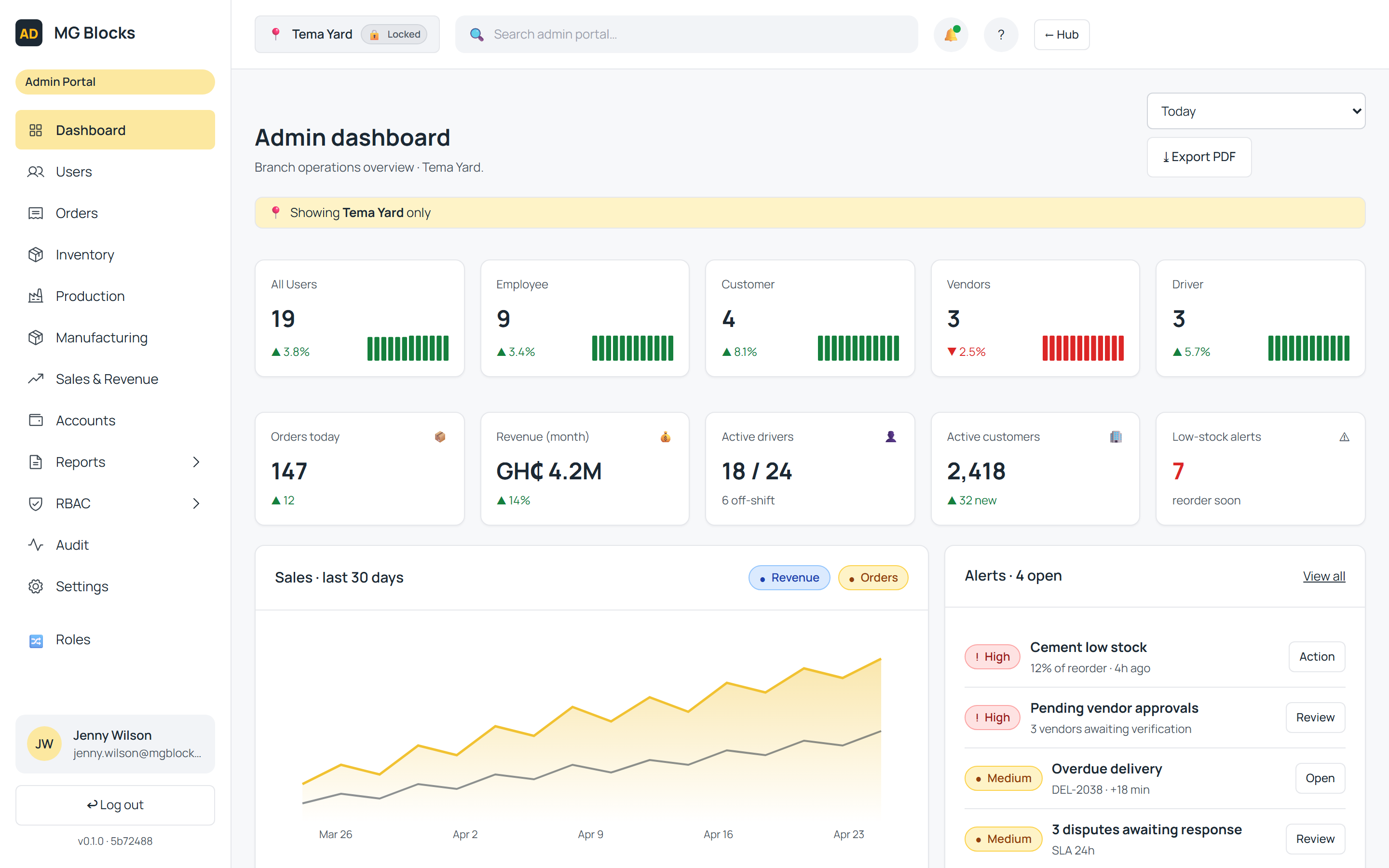The height and width of the screenshot is (868, 1389).
Task: Click the High badge on Cement low stock
Action: pos(993,656)
